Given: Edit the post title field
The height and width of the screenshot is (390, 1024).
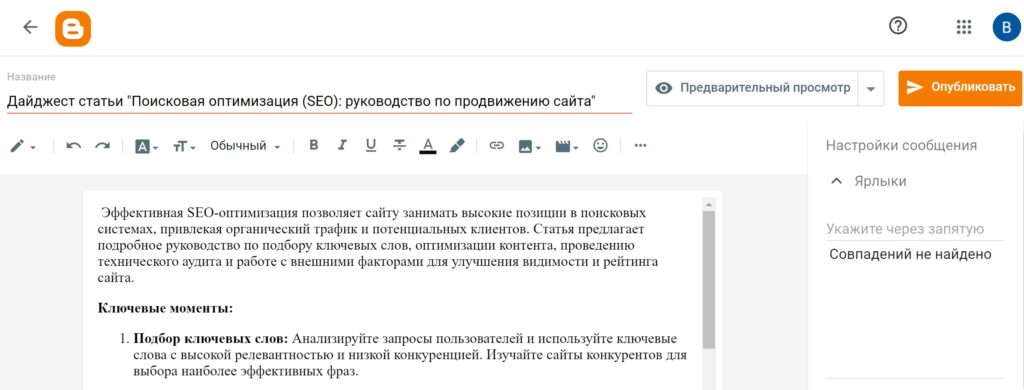Looking at the screenshot, I should pyautogui.click(x=319, y=102).
